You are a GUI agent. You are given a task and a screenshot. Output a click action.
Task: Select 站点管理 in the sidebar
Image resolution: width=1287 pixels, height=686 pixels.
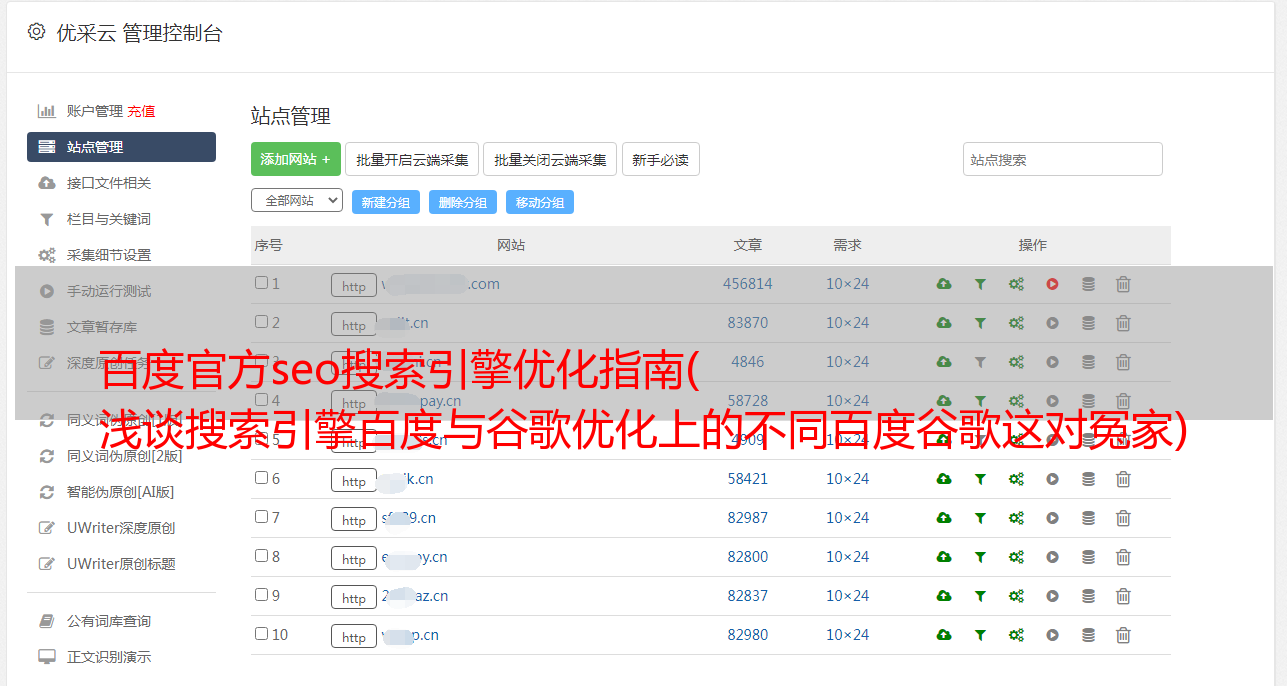click(x=121, y=147)
